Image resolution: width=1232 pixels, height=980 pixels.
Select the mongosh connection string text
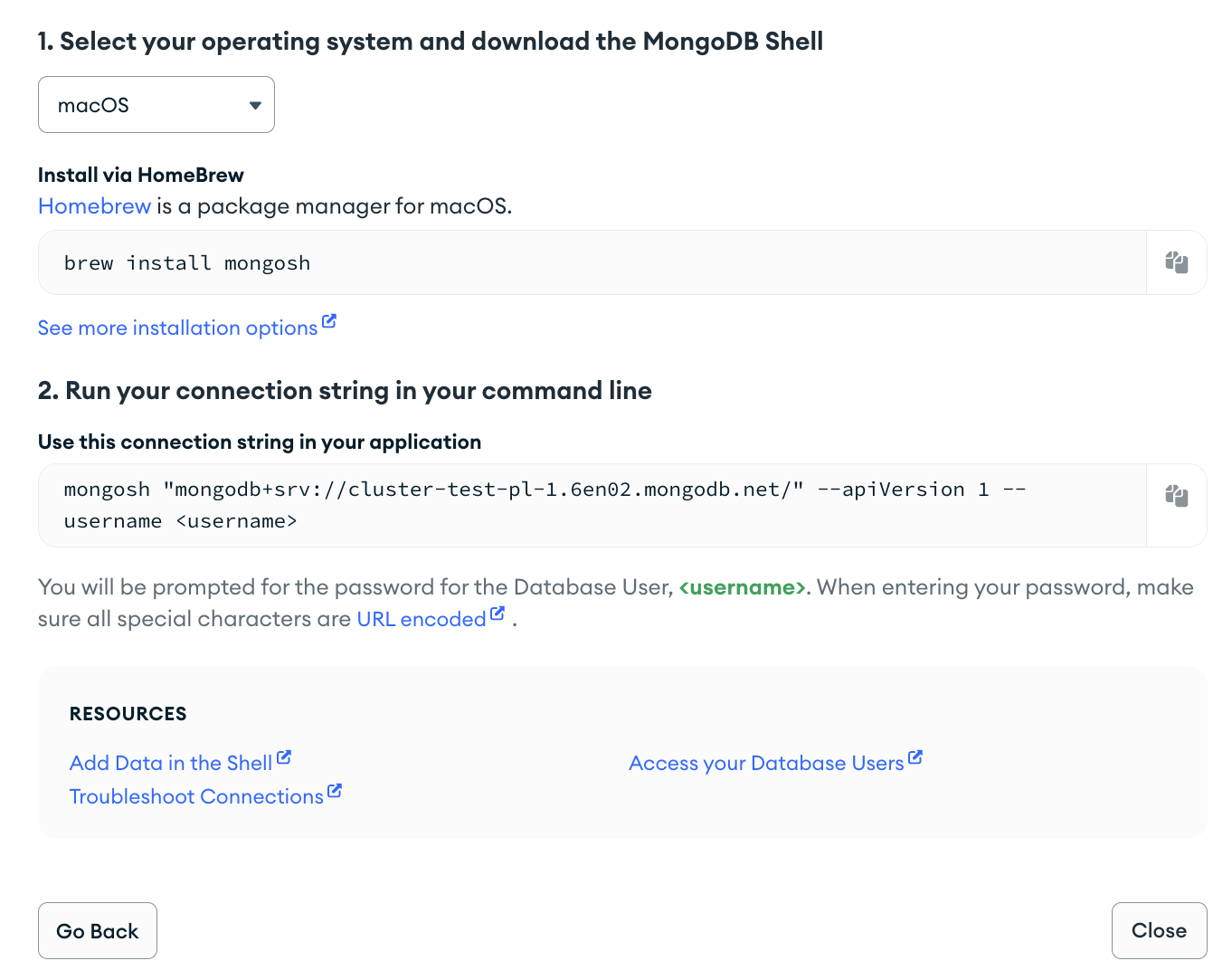point(545,505)
